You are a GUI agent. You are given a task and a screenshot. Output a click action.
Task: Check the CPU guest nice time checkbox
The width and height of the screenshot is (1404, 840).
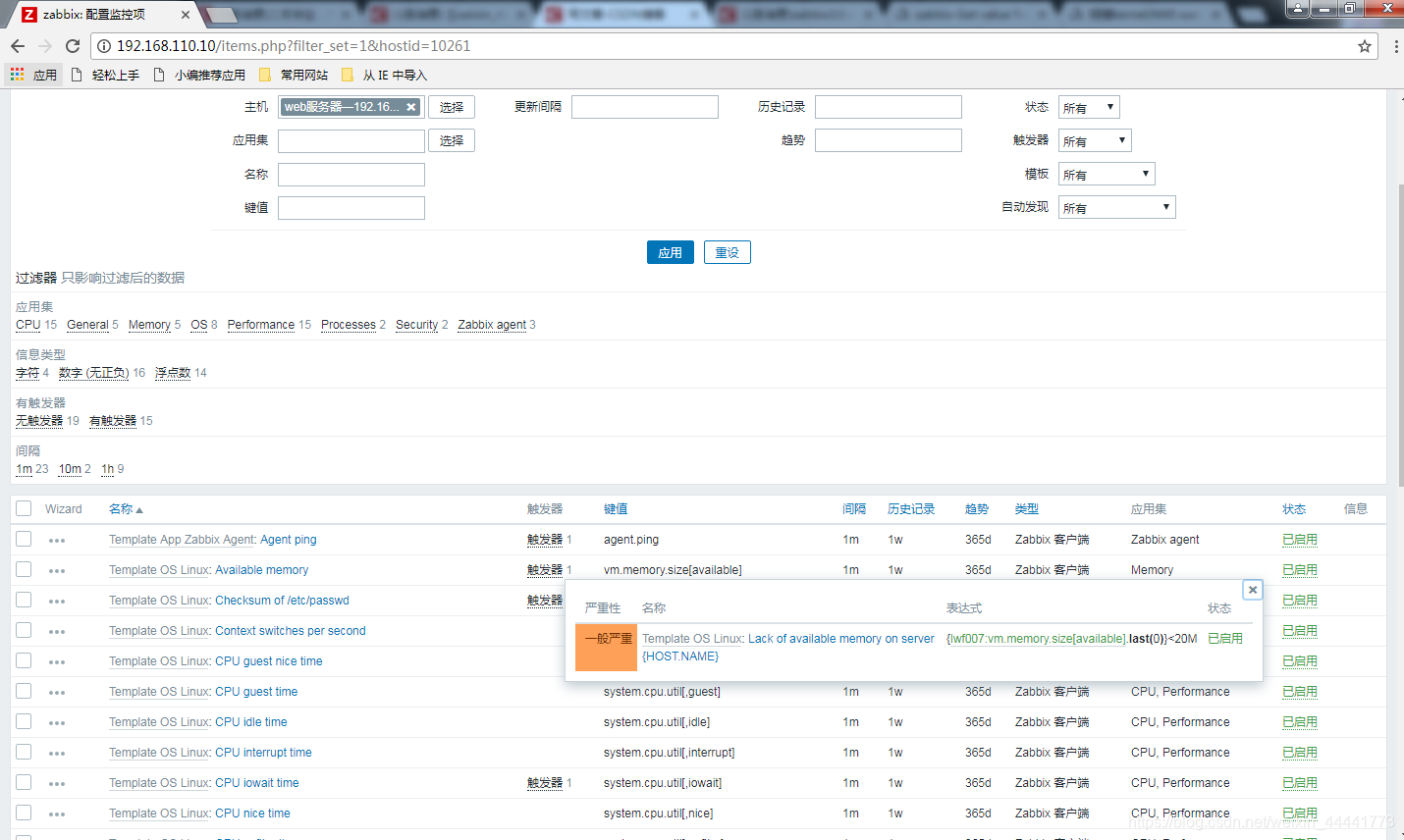coord(24,660)
